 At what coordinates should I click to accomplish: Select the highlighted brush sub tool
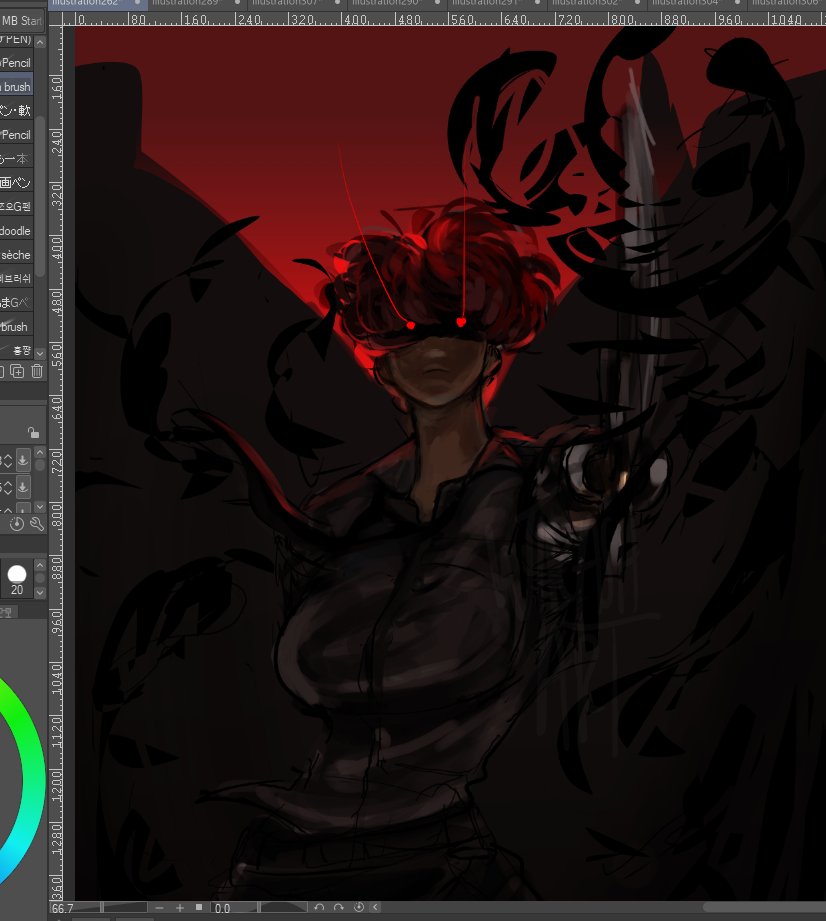pos(16,86)
